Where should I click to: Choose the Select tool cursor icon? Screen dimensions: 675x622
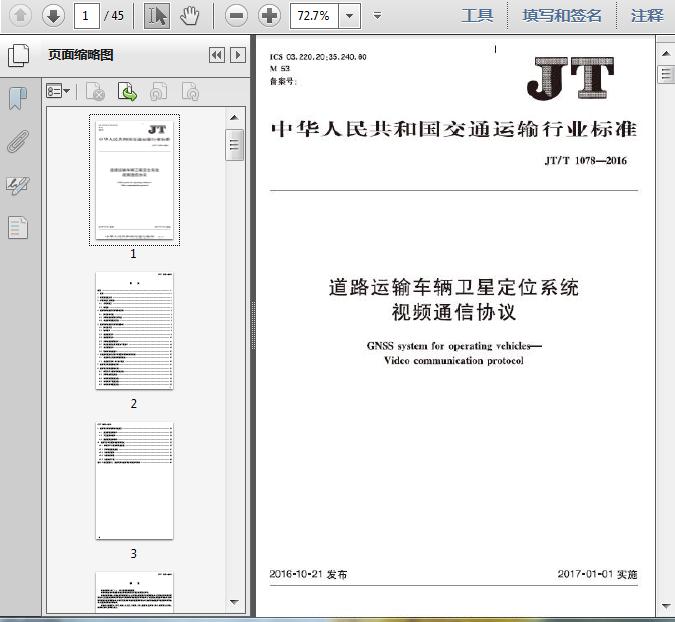(157, 16)
